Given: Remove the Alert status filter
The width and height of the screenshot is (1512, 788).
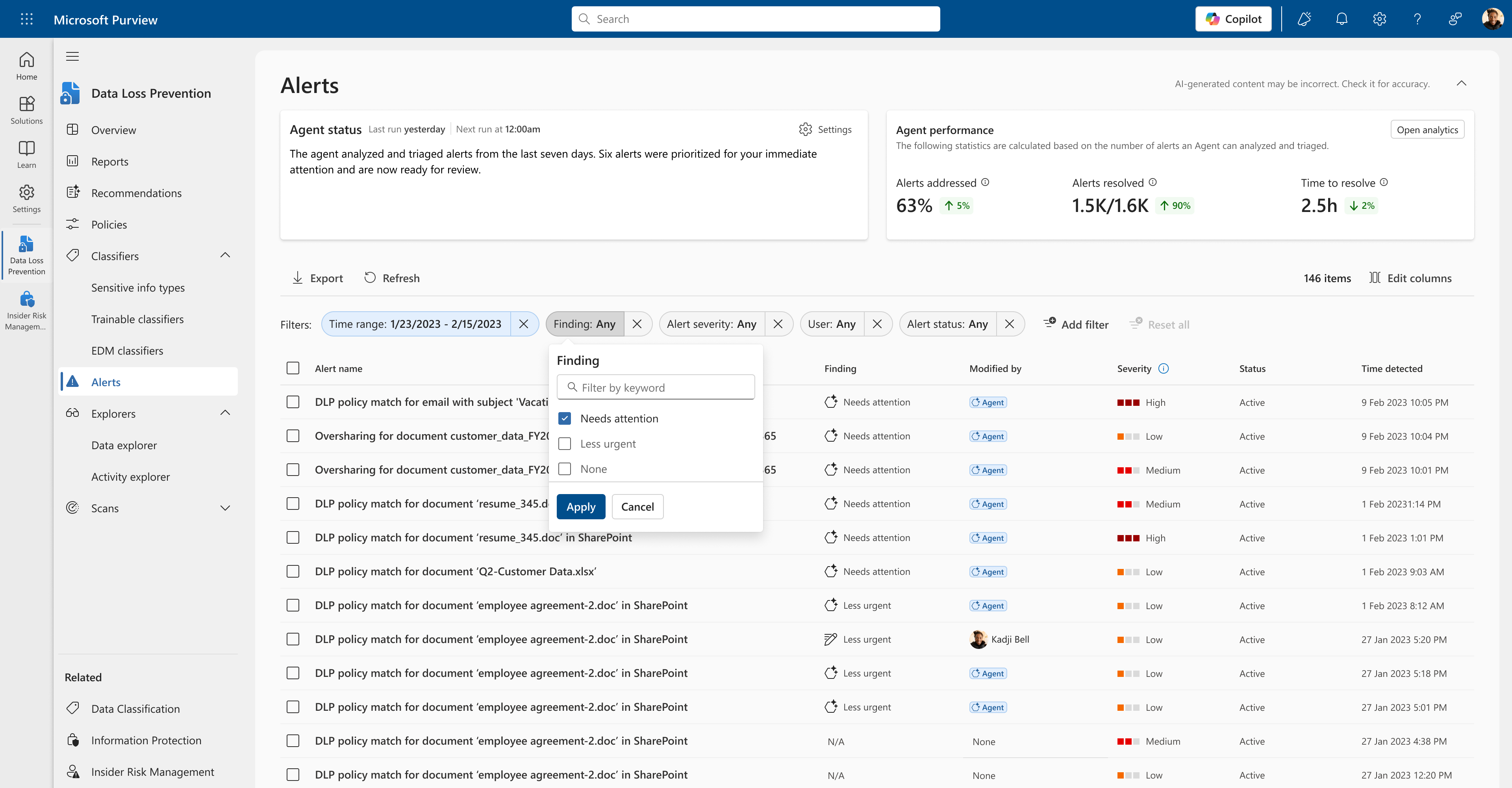Looking at the screenshot, I should tap(1010, 324).
